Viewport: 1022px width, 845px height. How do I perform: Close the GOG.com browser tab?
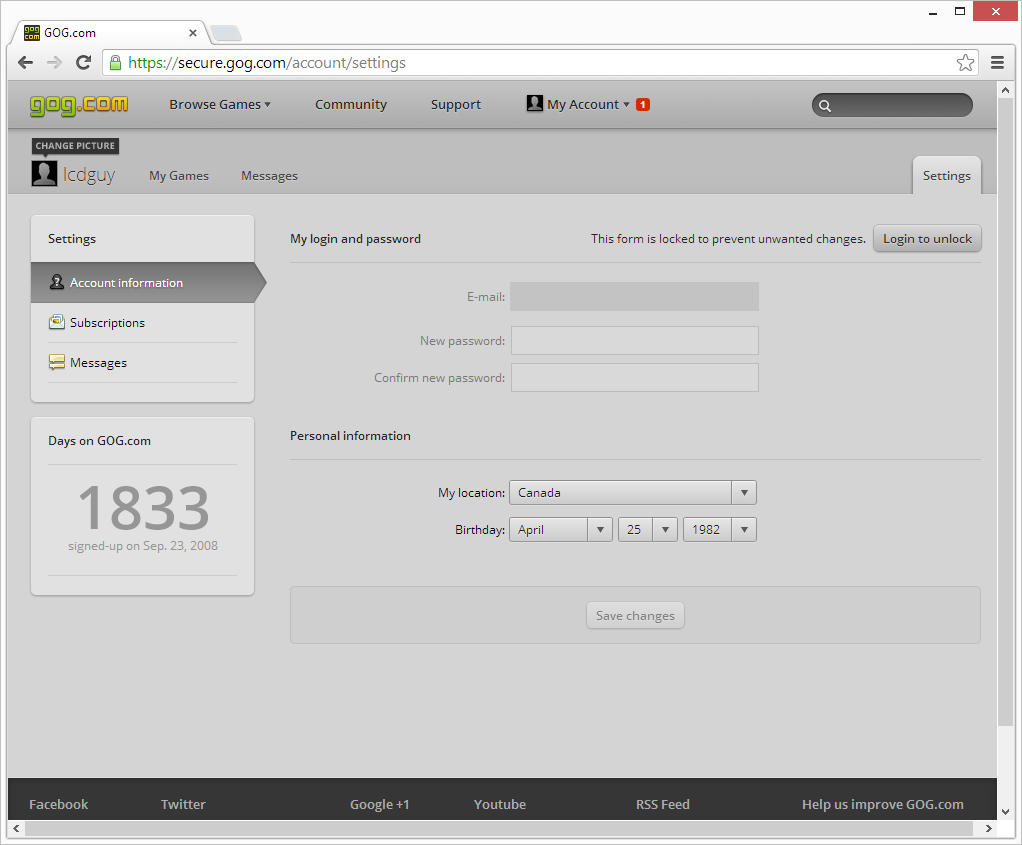(193, 33)
